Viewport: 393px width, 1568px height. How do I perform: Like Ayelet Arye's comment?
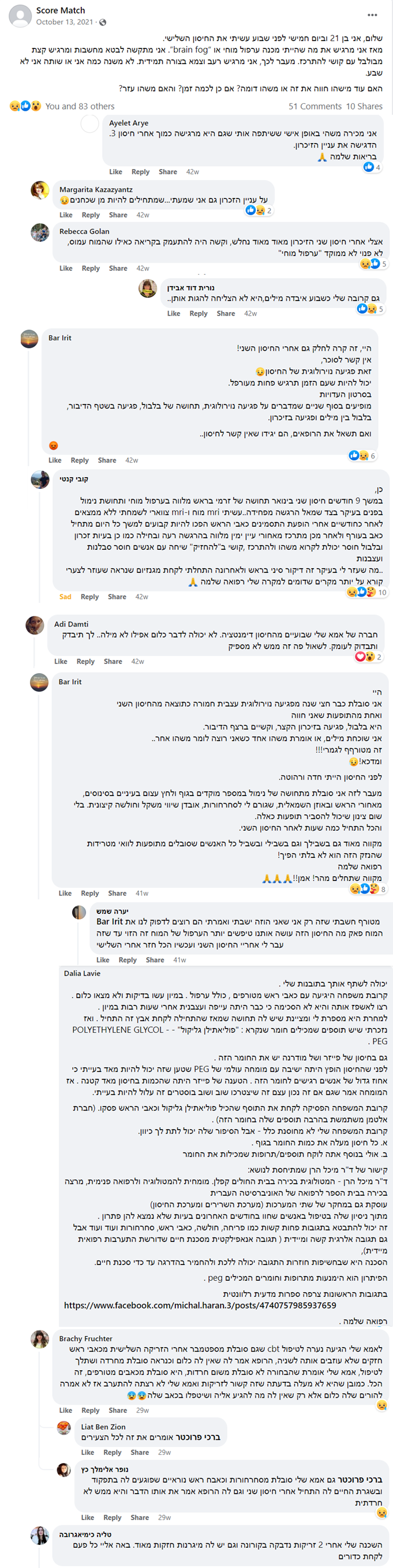116,172
